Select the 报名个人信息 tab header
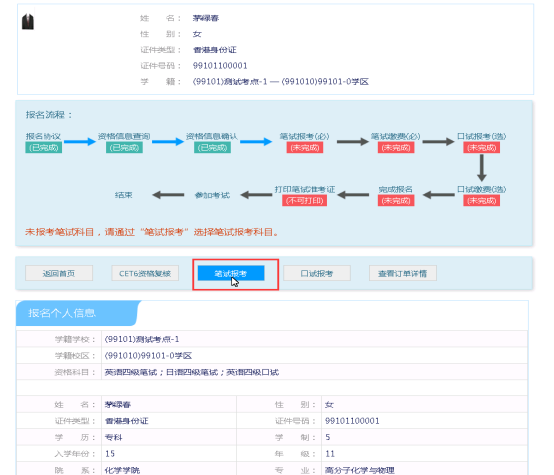 [77, 313]
